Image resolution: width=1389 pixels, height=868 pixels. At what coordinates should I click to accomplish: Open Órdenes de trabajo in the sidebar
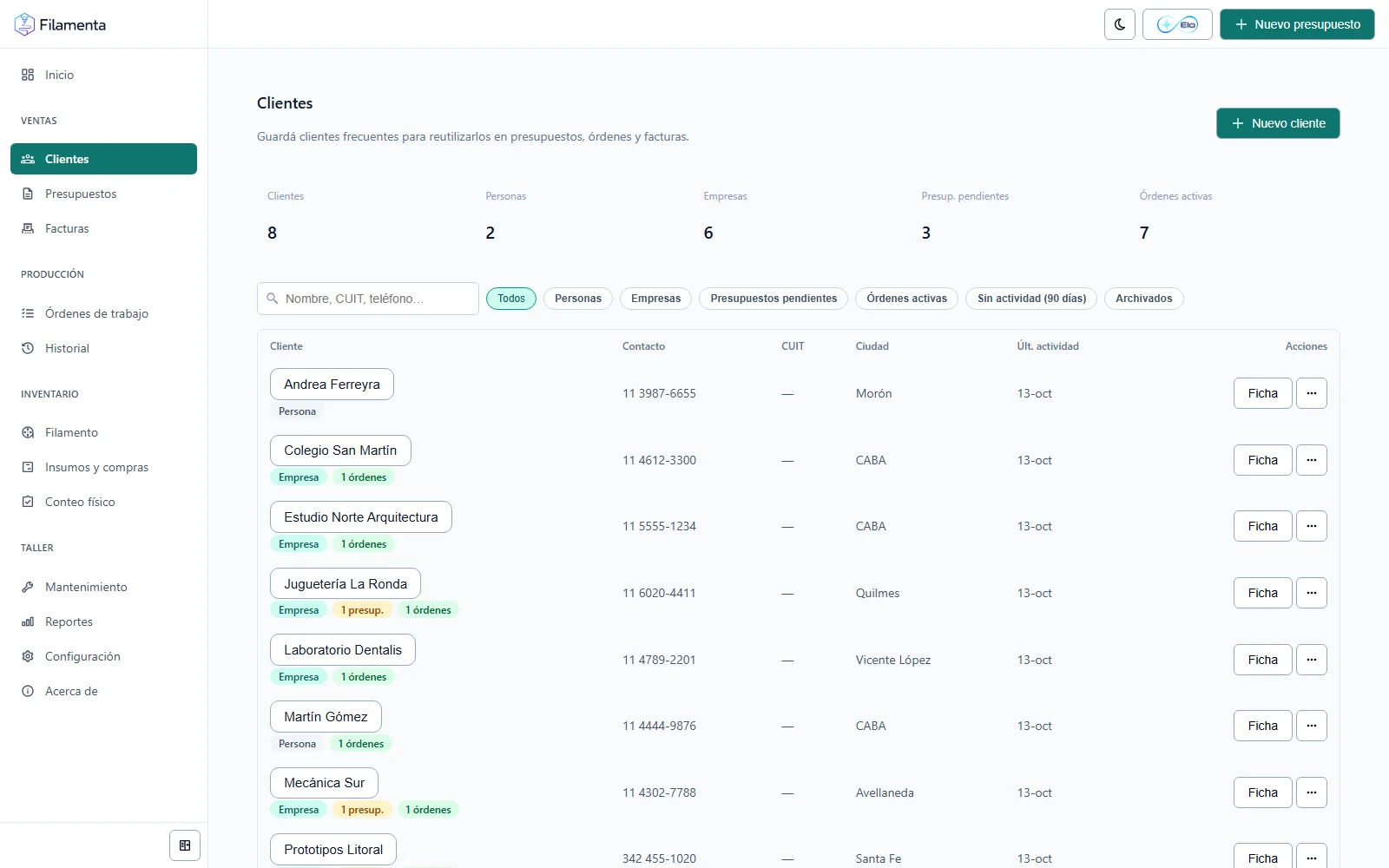103,313
